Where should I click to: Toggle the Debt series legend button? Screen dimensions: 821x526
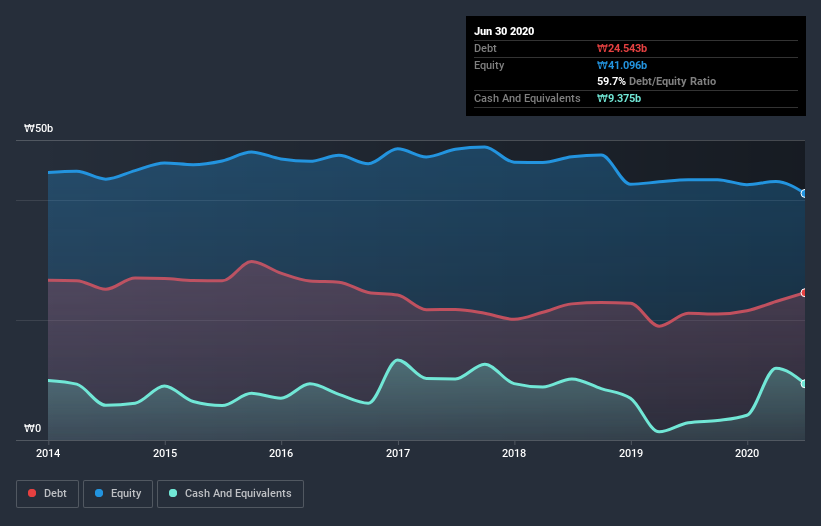click(x=48, y=494)
